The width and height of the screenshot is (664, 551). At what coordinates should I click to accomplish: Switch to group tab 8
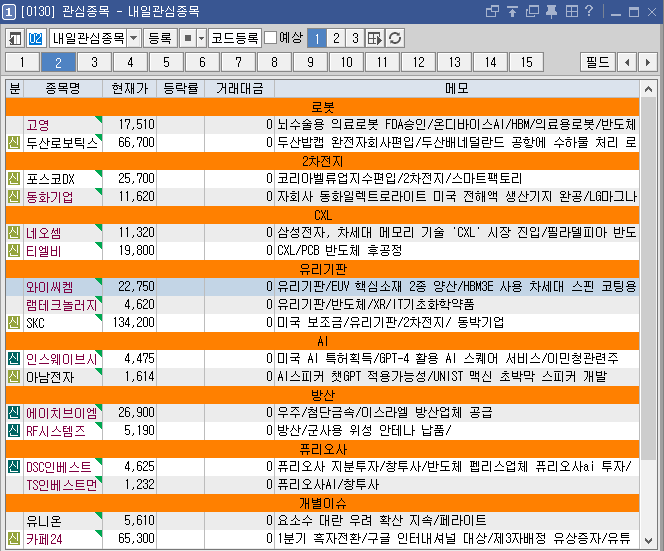pyautogui.click(x=274, y=62)
